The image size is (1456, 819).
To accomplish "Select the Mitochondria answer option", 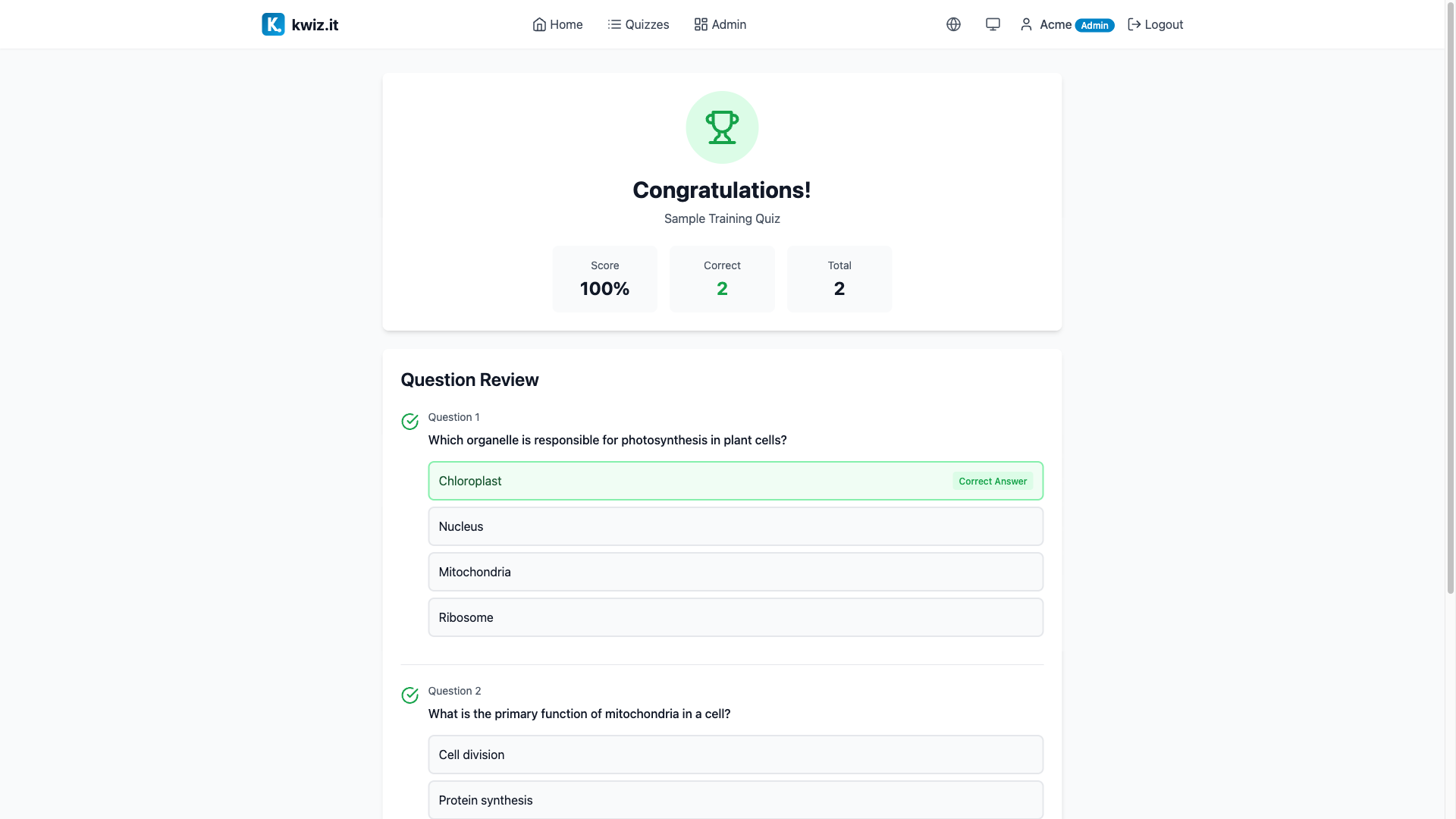I will click(x=736, y=571).
